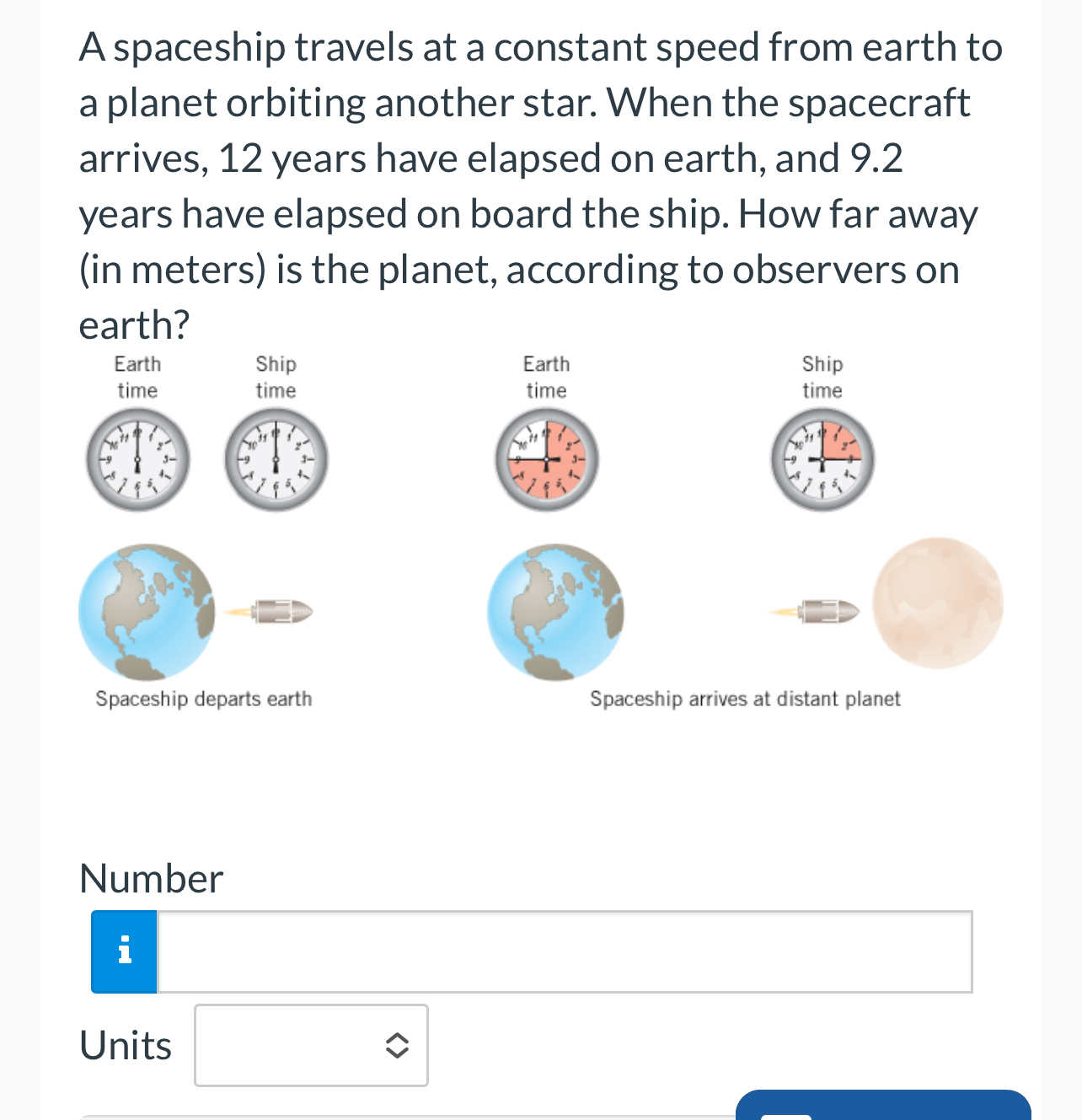
Task: Click the Number label above the answer box
Action: click(x=151, y=880)
